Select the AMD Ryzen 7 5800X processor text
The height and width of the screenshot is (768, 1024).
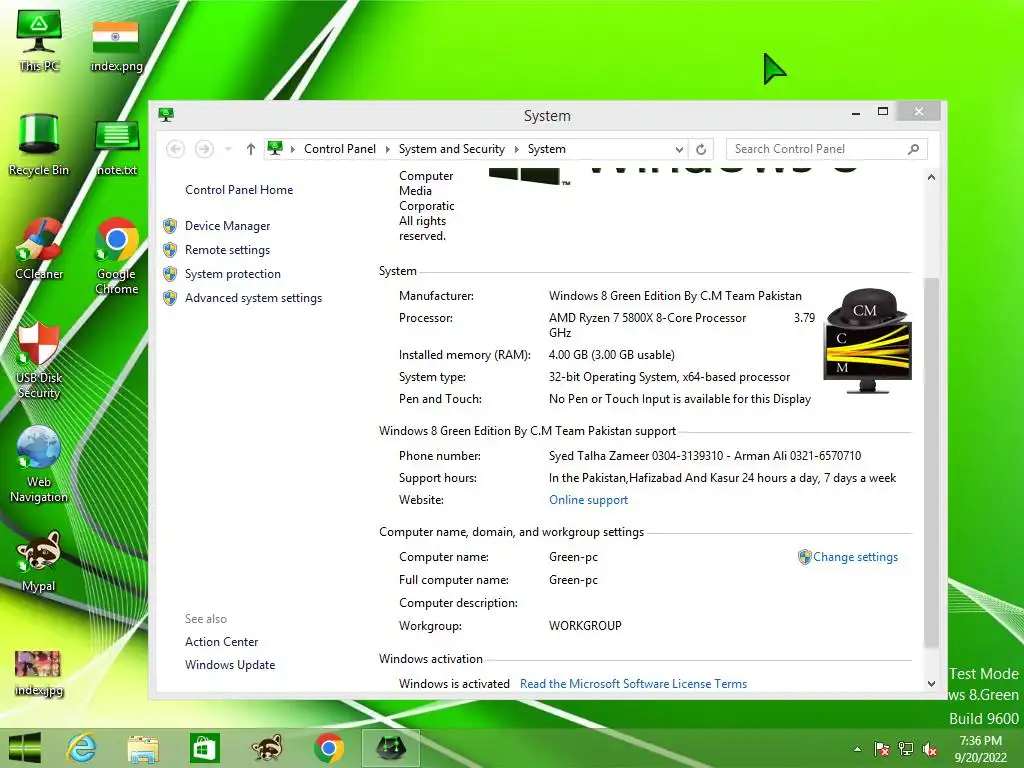click(x=647, y=317)
